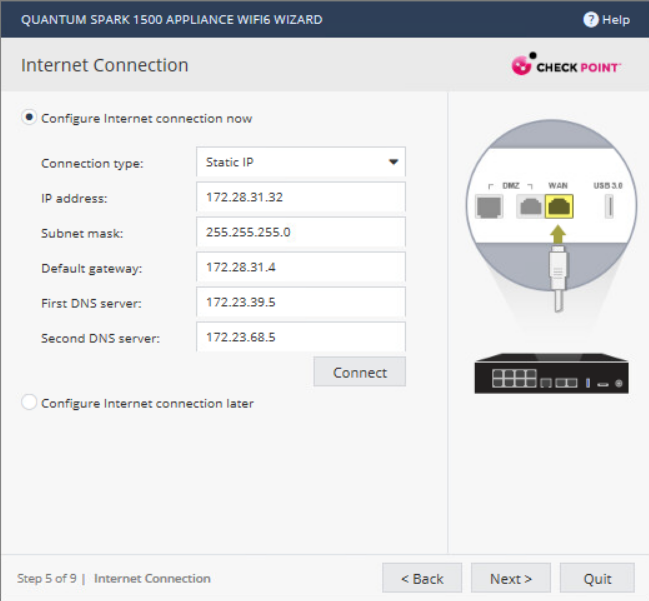The width and height of the screenshot is (649, 601).
Task: Click the USB 3.0 port illustration
Action: pos(609,206)
